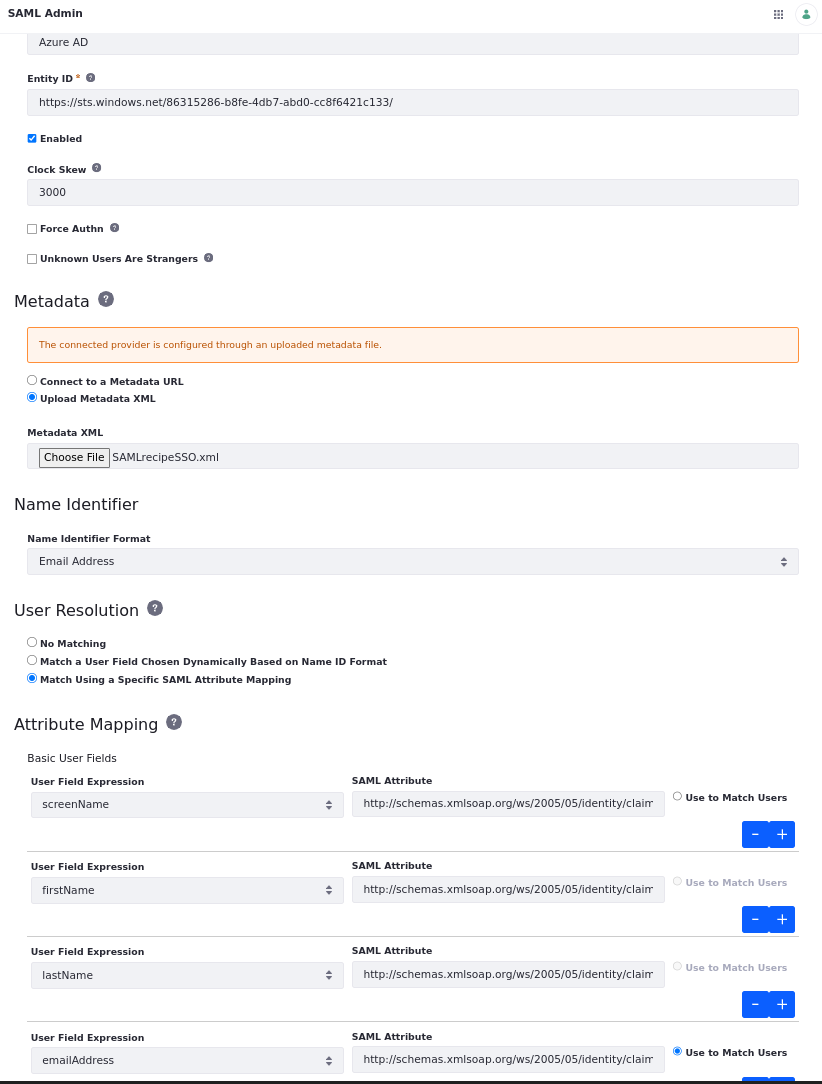This screenshot has height=1084, width=822.
Task: Click the Clock Skew help icon
Action: 96,168
